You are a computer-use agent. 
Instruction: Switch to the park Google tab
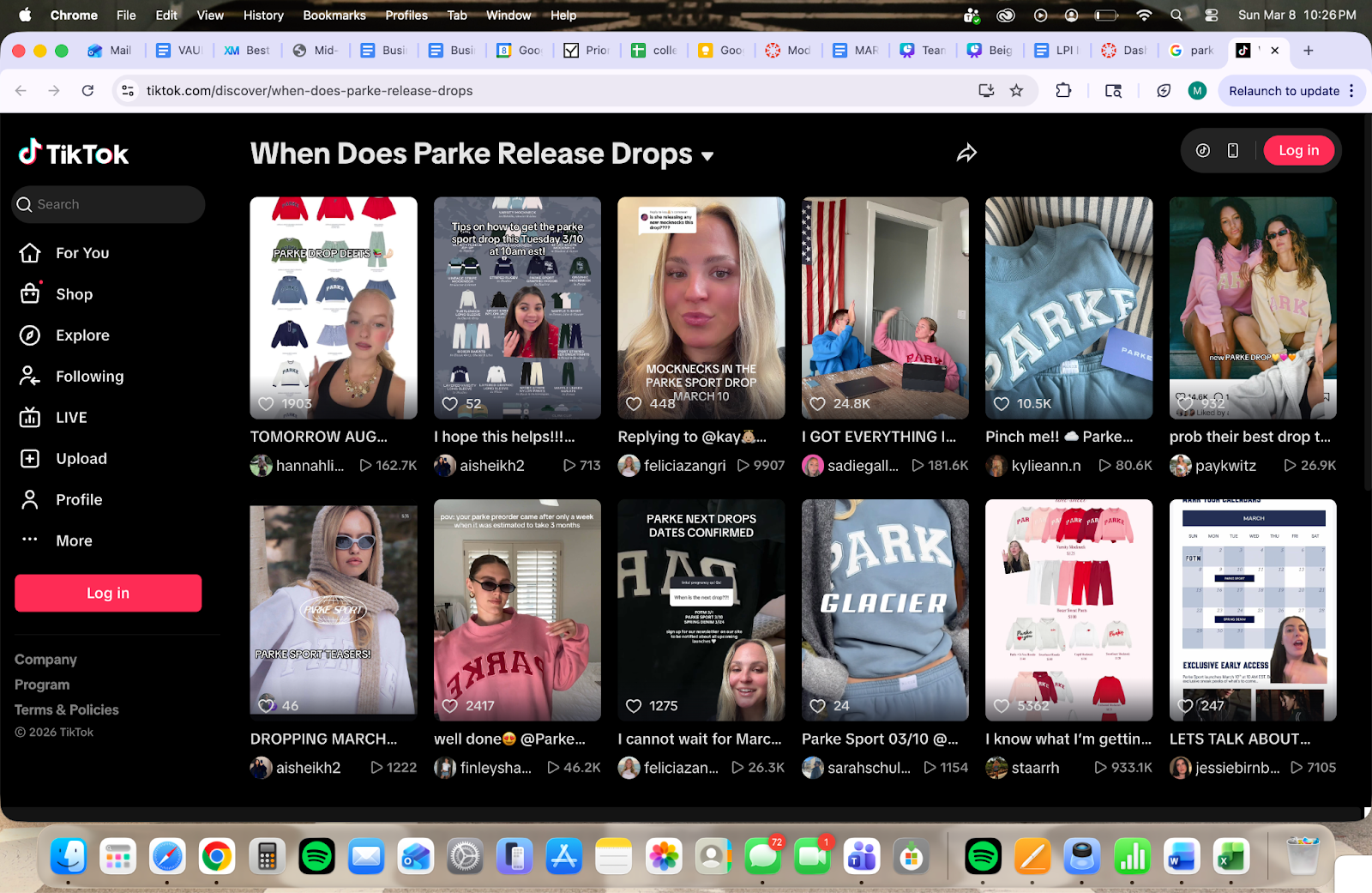point(1193,51)
